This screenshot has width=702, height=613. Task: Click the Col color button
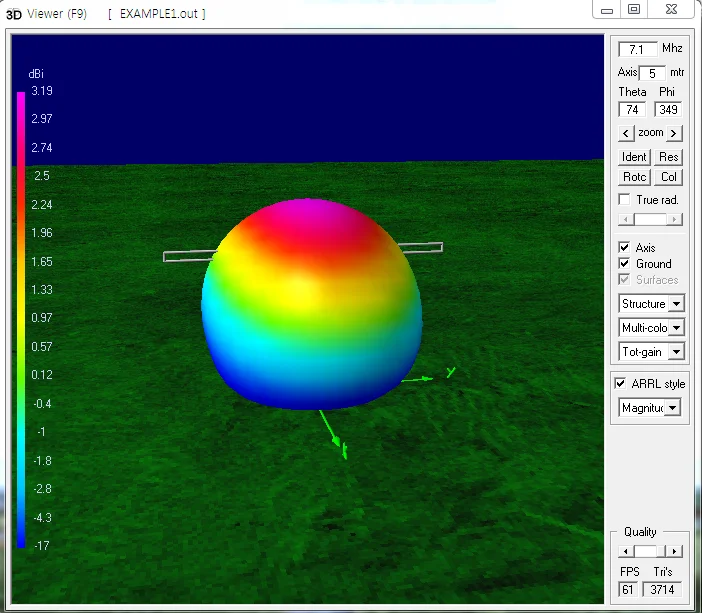669,177
